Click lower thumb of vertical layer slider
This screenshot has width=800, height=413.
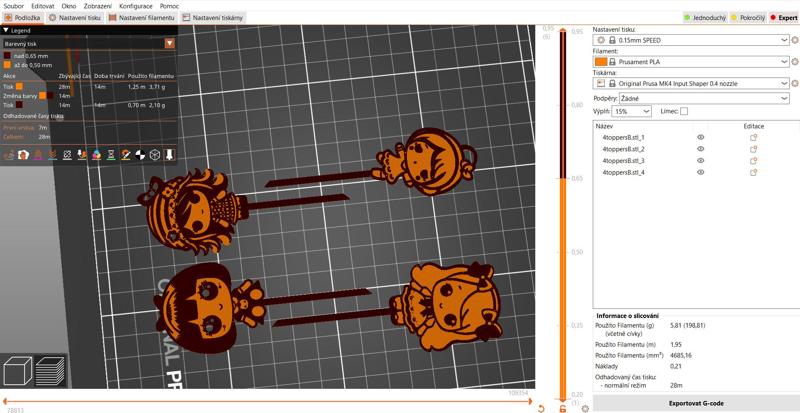[x=563, y=401]
